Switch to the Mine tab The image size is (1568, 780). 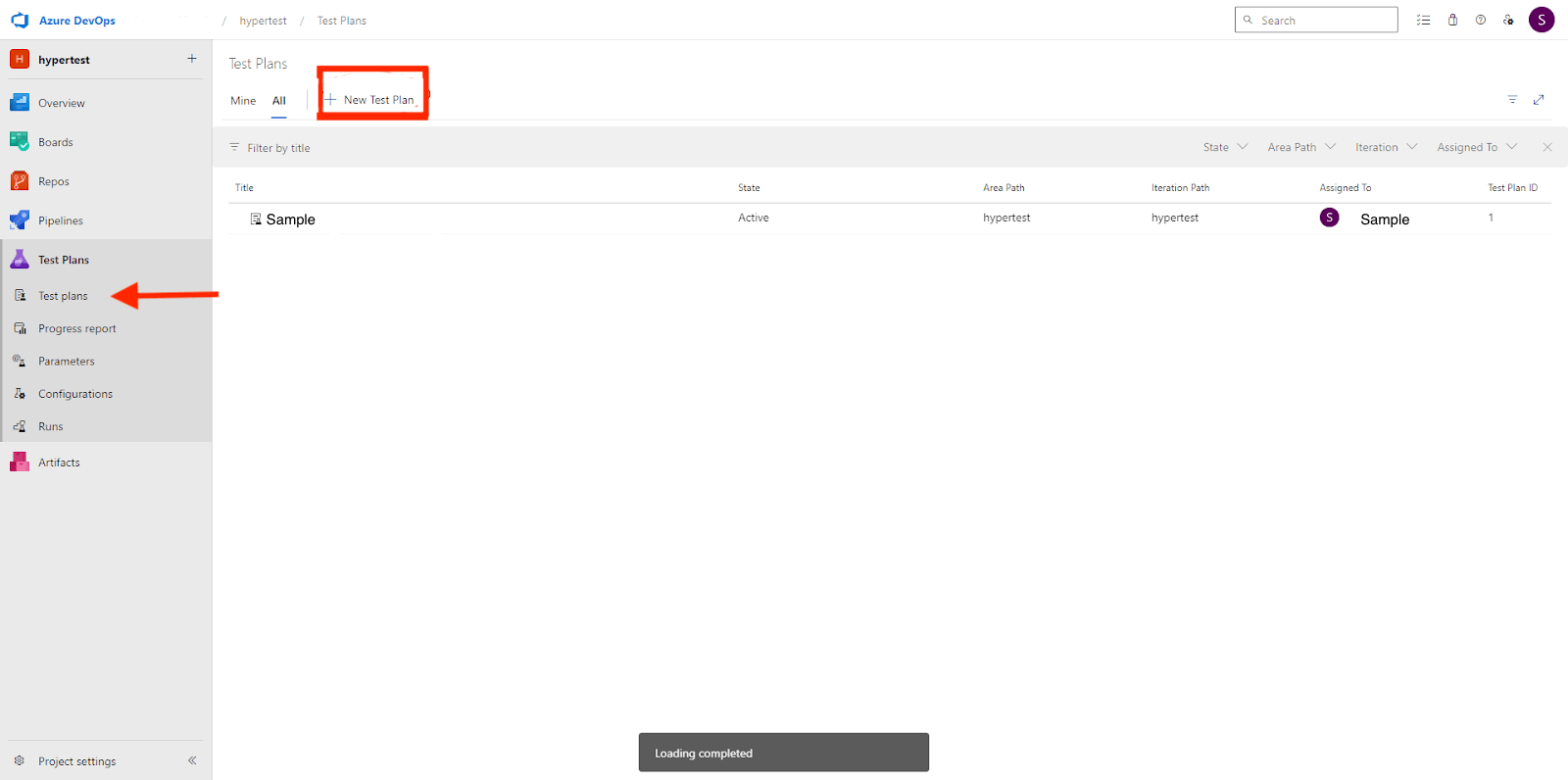(243, 101)
